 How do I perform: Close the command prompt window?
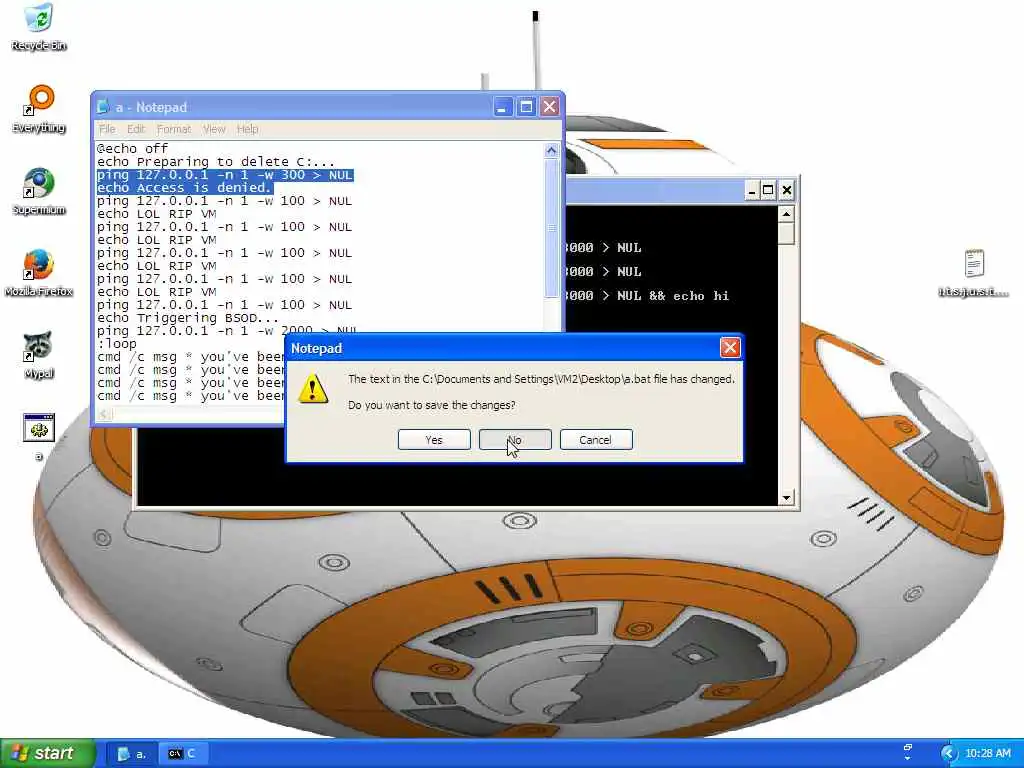(787, 191)
